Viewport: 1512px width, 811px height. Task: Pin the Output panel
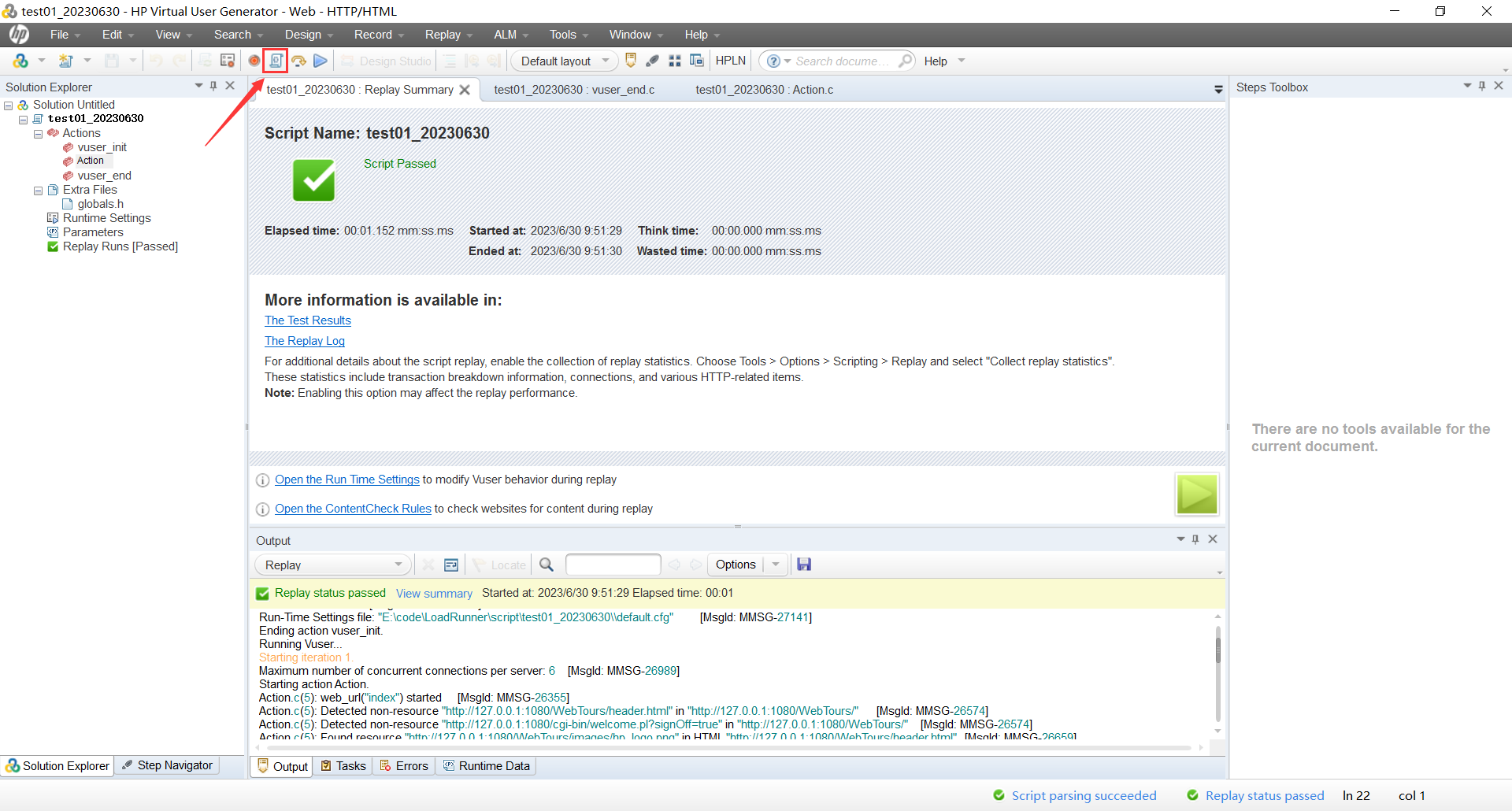1195,539
